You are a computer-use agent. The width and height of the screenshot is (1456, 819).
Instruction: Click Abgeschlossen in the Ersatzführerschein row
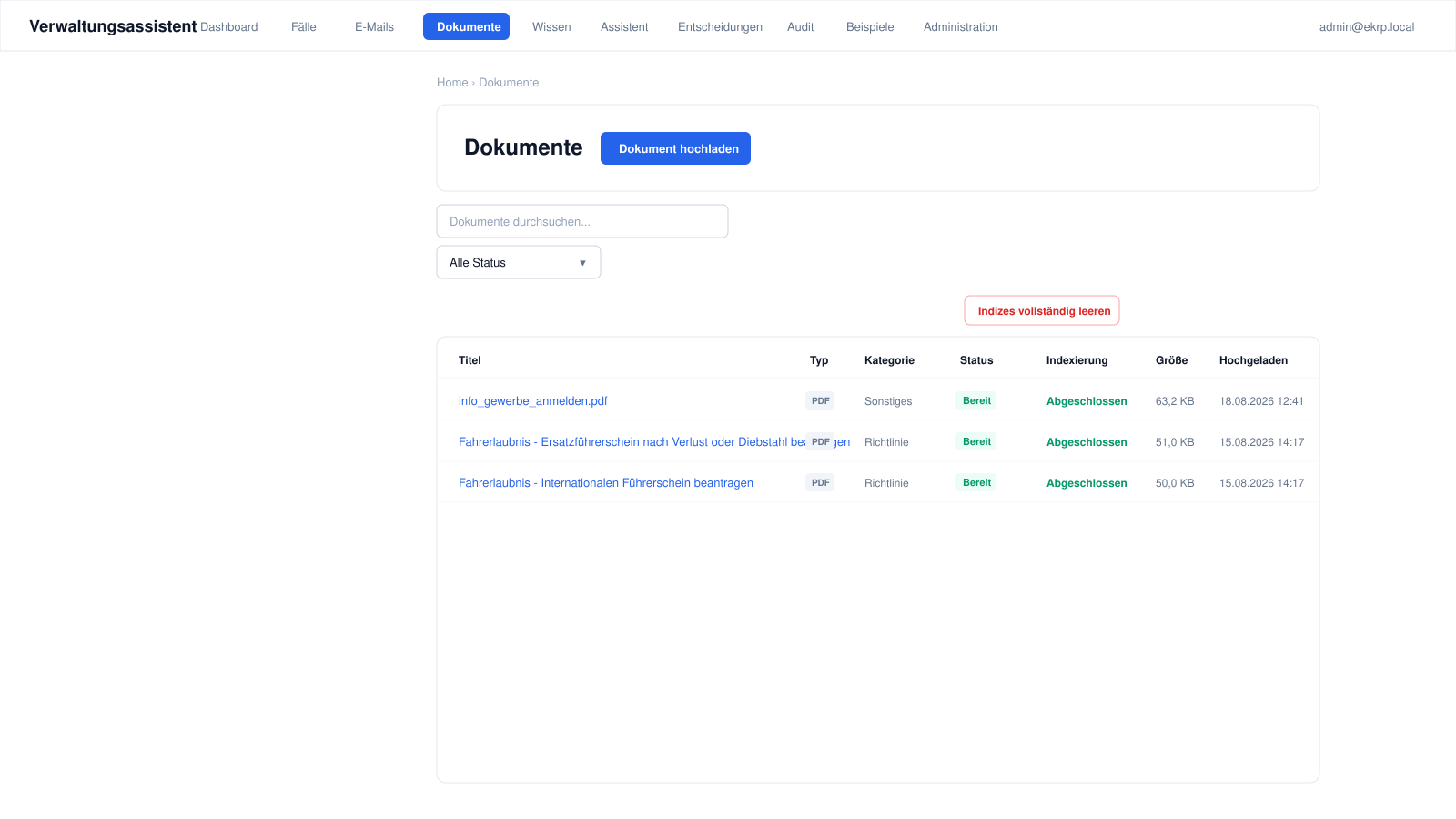(1087, 442)
